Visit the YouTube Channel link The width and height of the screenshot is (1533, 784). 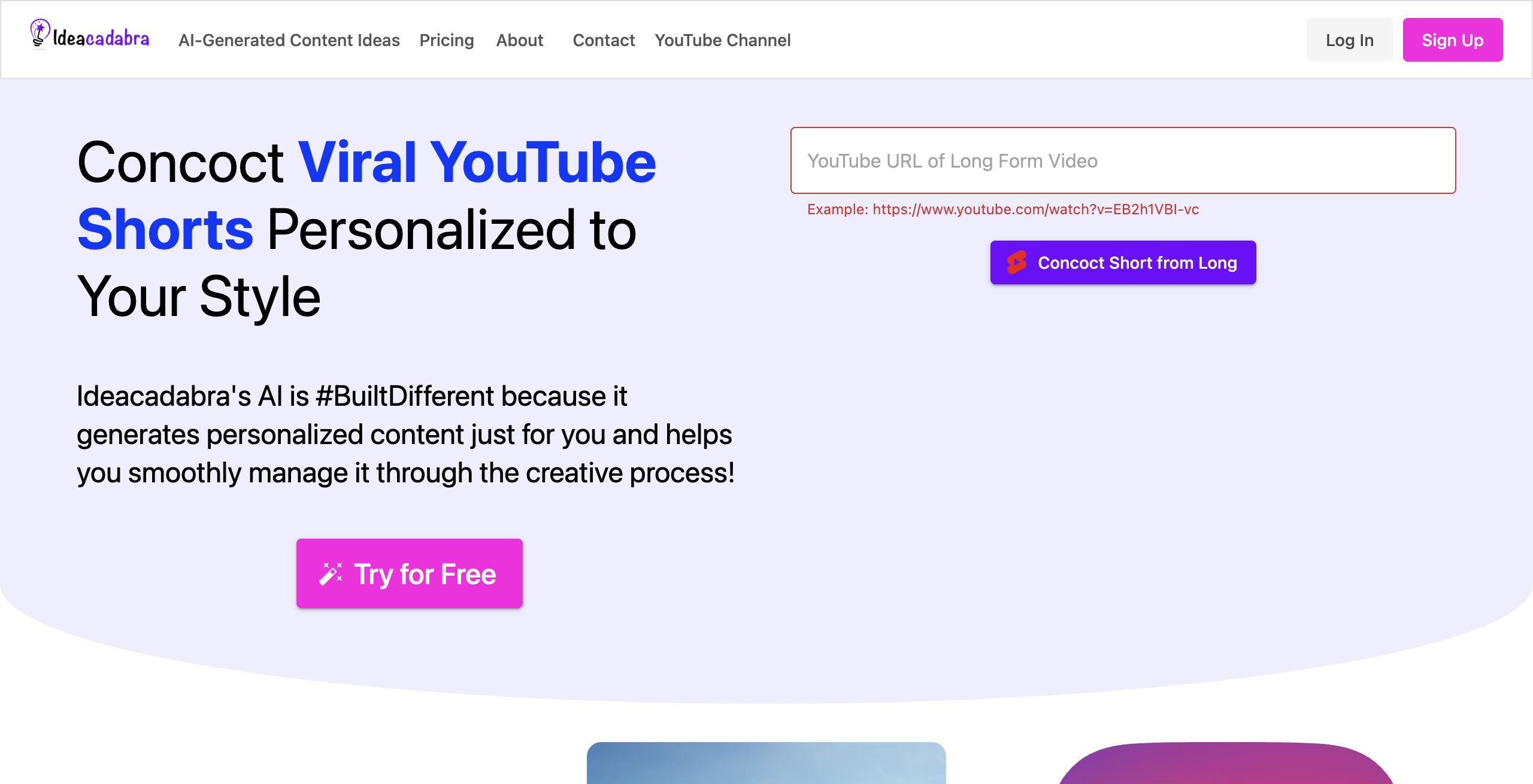pos(723,40)
